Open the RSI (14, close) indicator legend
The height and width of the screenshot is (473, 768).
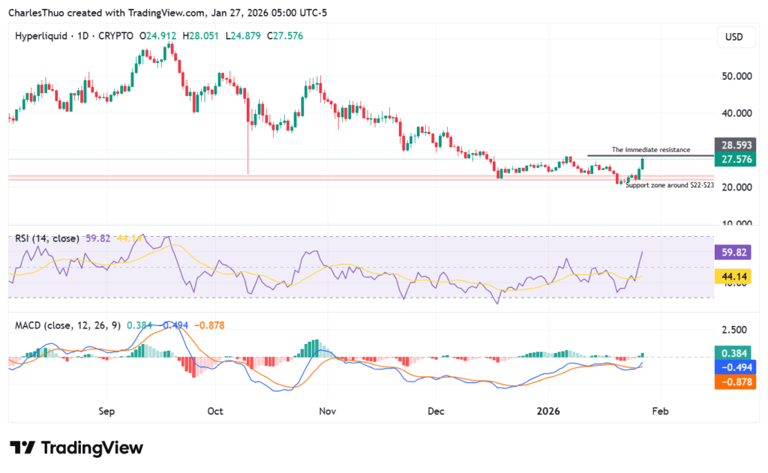coord(47,238)
